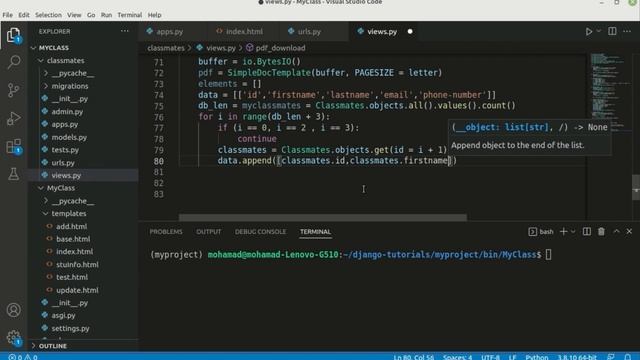Viewport: 640px width, 360px height.
Task: Open the Accounts menu icon
Action: [13, 310]
